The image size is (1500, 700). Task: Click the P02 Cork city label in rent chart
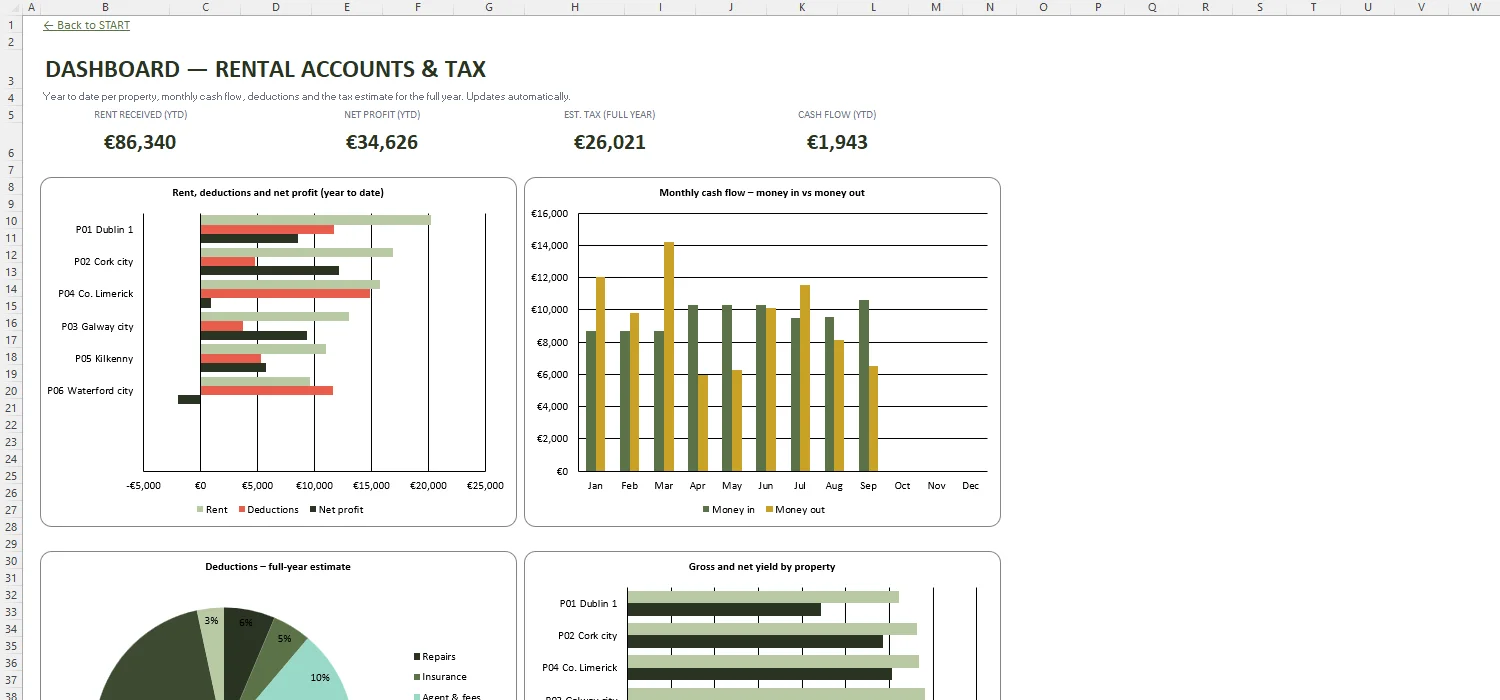pos(103,262)
